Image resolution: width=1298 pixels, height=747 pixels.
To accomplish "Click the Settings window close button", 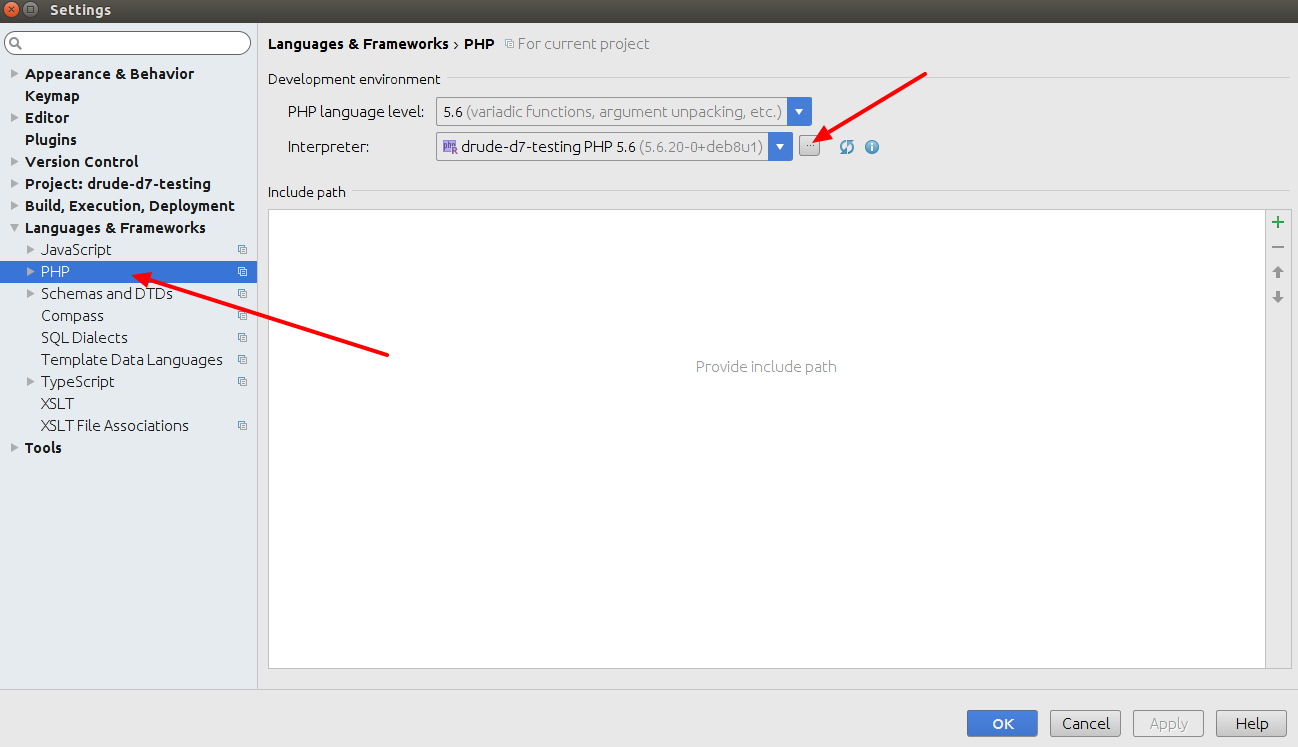I will tap(12, 10).
